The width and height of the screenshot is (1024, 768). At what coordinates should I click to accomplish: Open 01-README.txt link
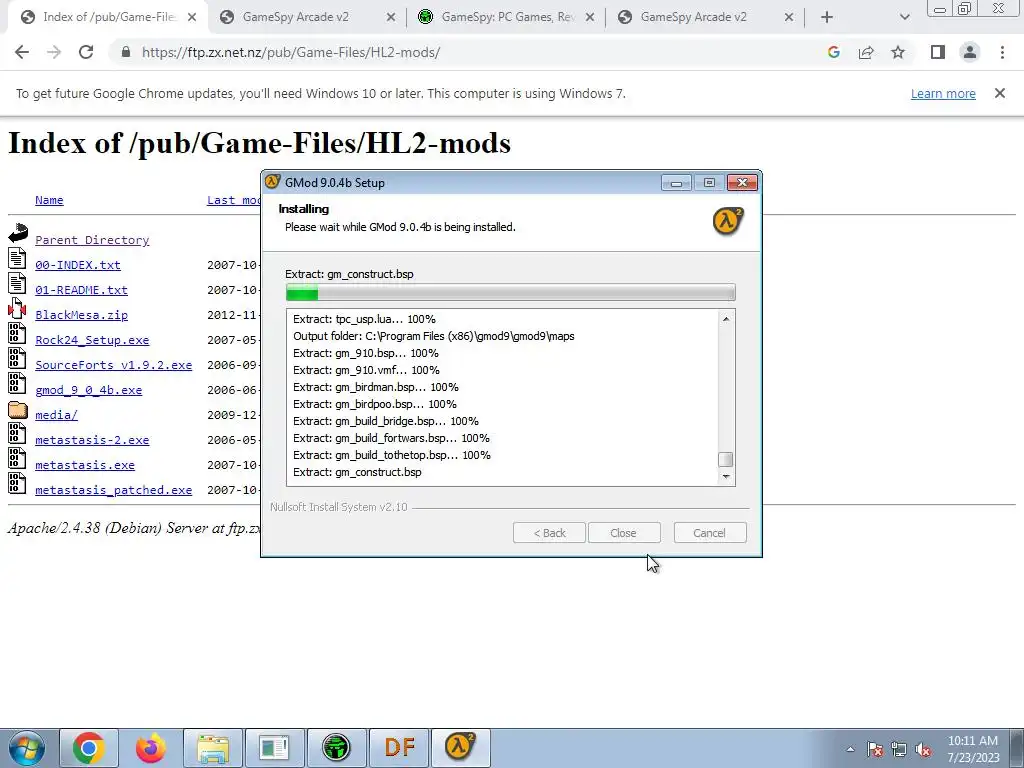[x=82, y=289]
